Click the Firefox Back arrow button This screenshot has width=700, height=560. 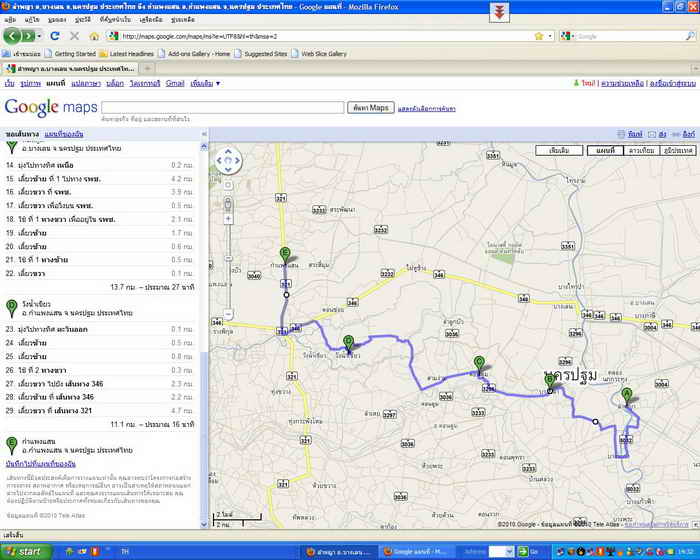click(12, 36)
